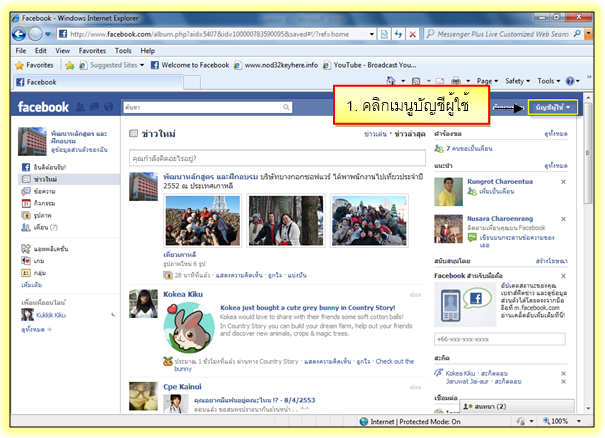
Task: Click the Print icon in command bar
Action: (x=456, y=81)
